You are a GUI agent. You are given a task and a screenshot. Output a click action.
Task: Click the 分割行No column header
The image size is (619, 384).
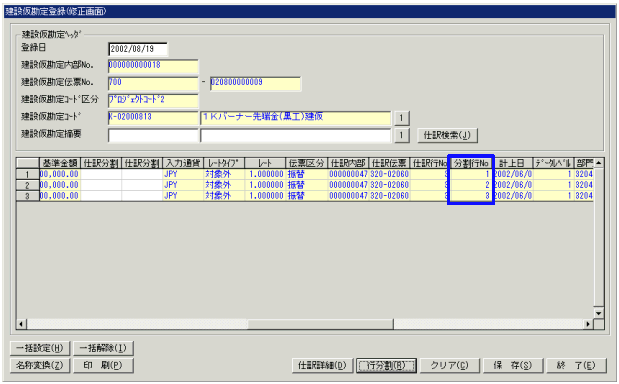point(471,163)
